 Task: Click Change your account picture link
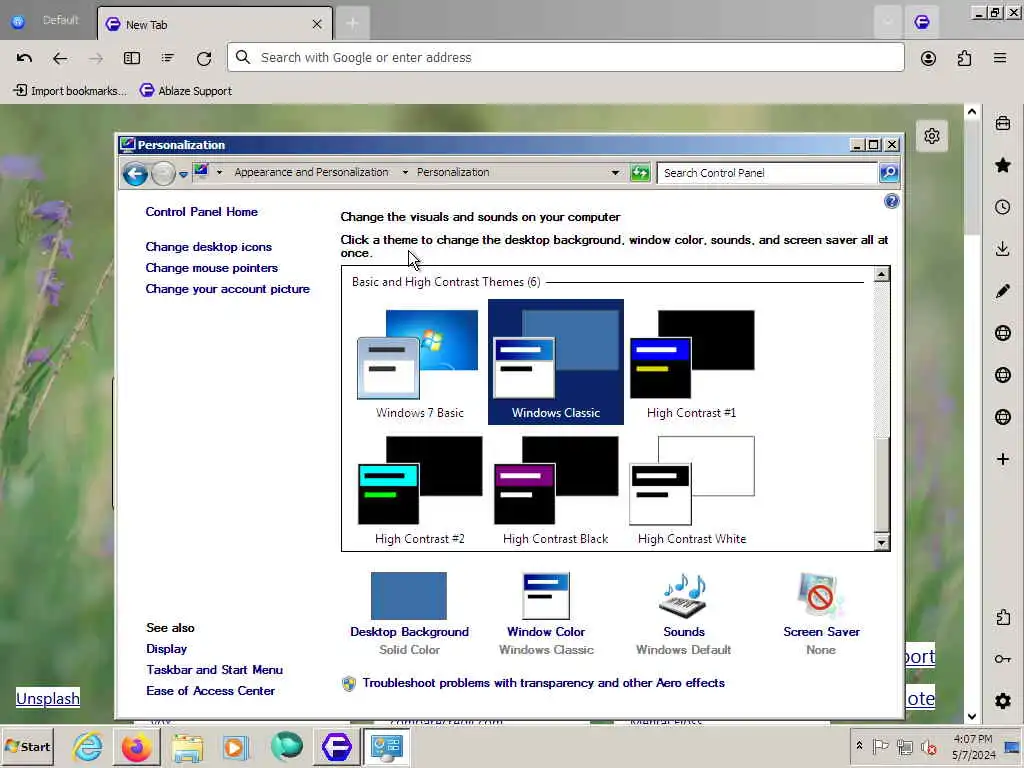point(228,289)
